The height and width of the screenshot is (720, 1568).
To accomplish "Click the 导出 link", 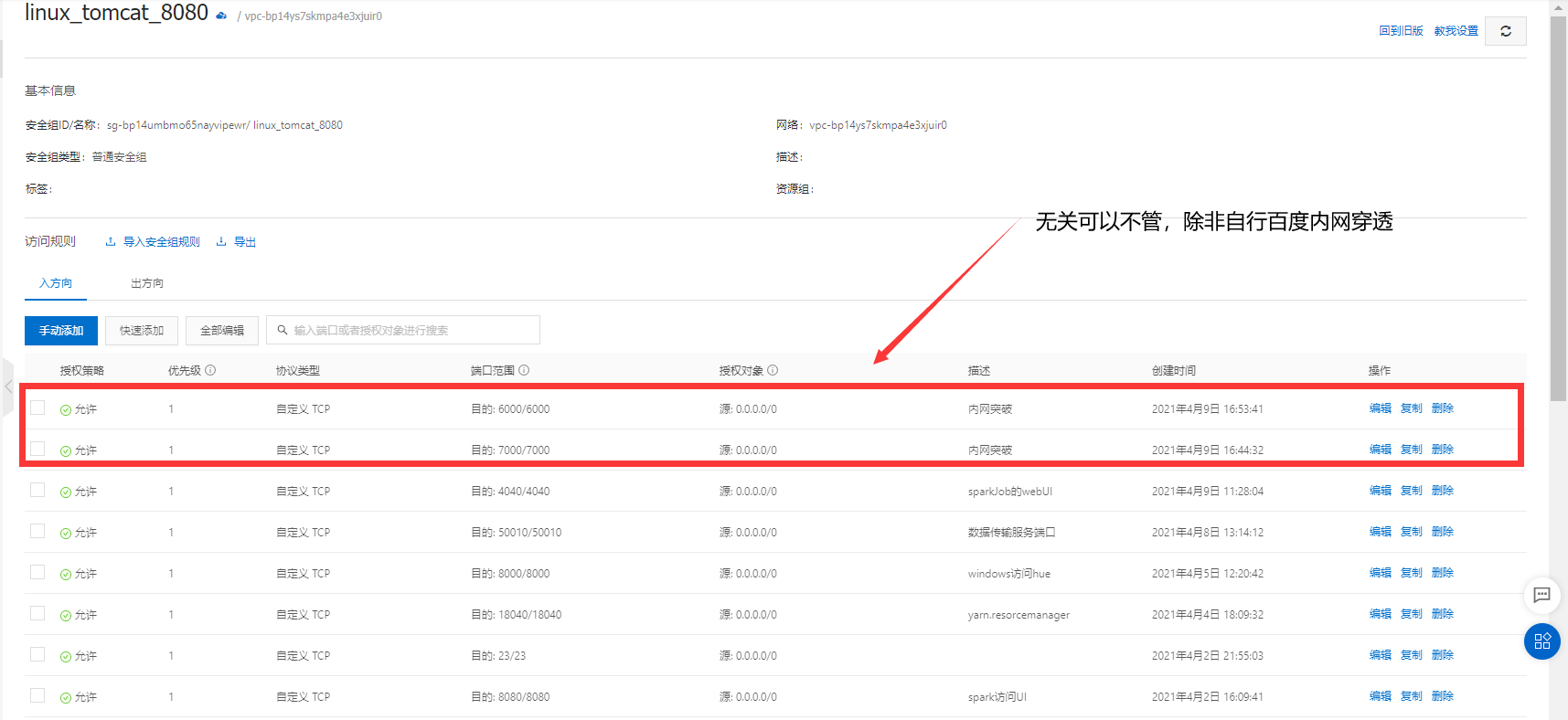I will tap(245, 242).
